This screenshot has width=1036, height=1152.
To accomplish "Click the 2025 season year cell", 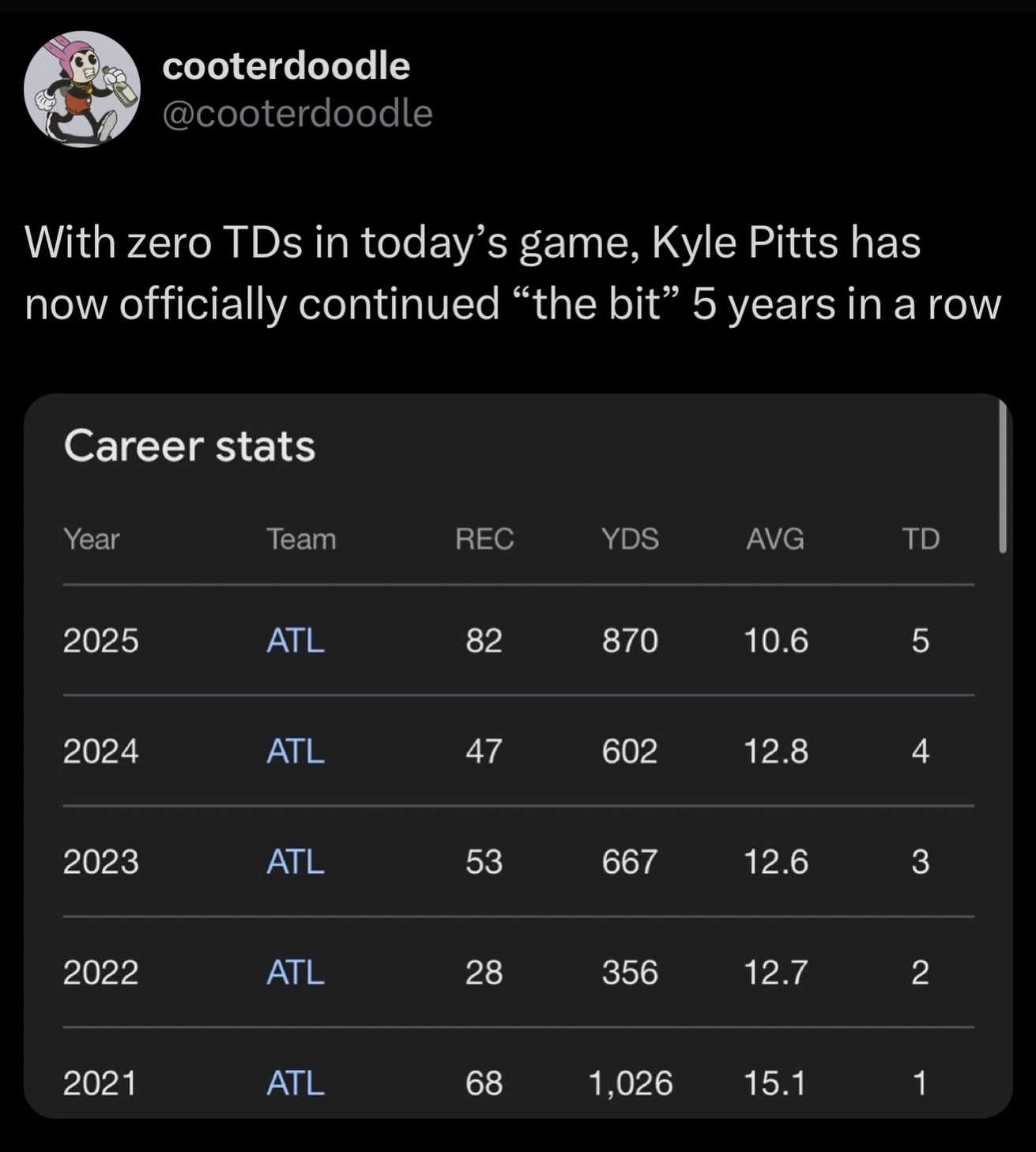I will tap(101, 640).
